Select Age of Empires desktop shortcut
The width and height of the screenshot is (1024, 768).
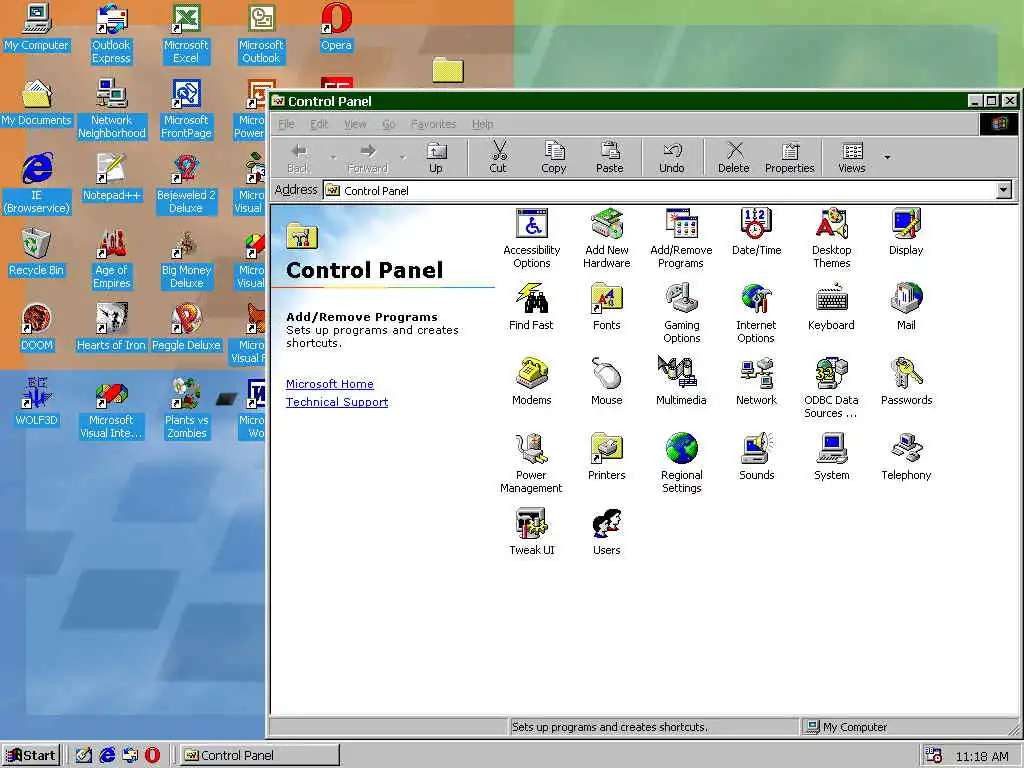click(x=112, y=259)
